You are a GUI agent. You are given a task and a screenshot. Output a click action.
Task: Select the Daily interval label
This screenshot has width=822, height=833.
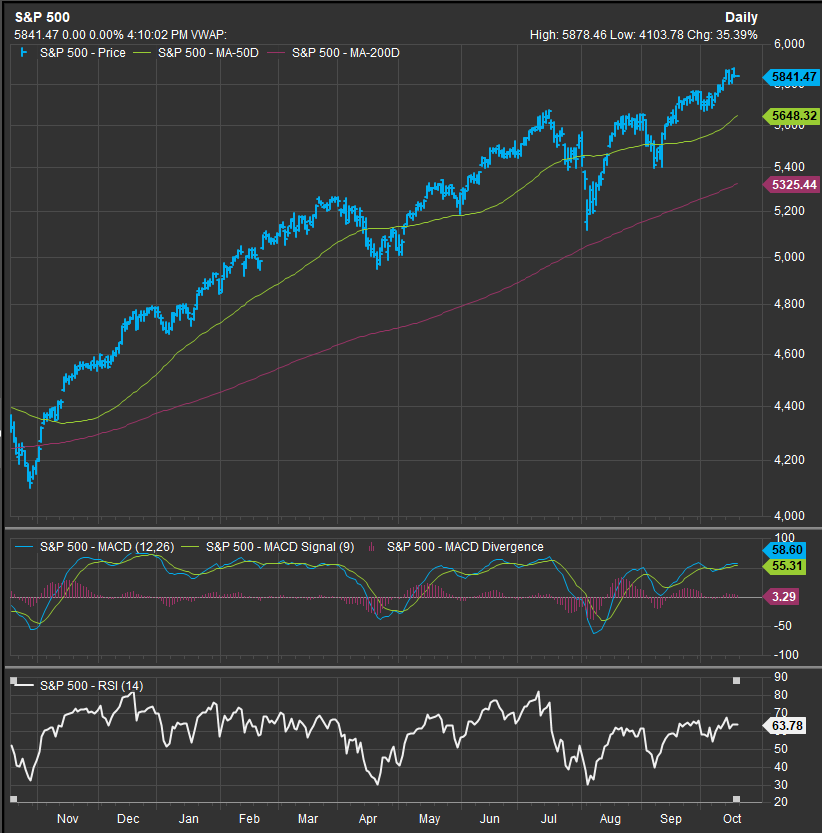pyautogui.click(x=741, y=18)
